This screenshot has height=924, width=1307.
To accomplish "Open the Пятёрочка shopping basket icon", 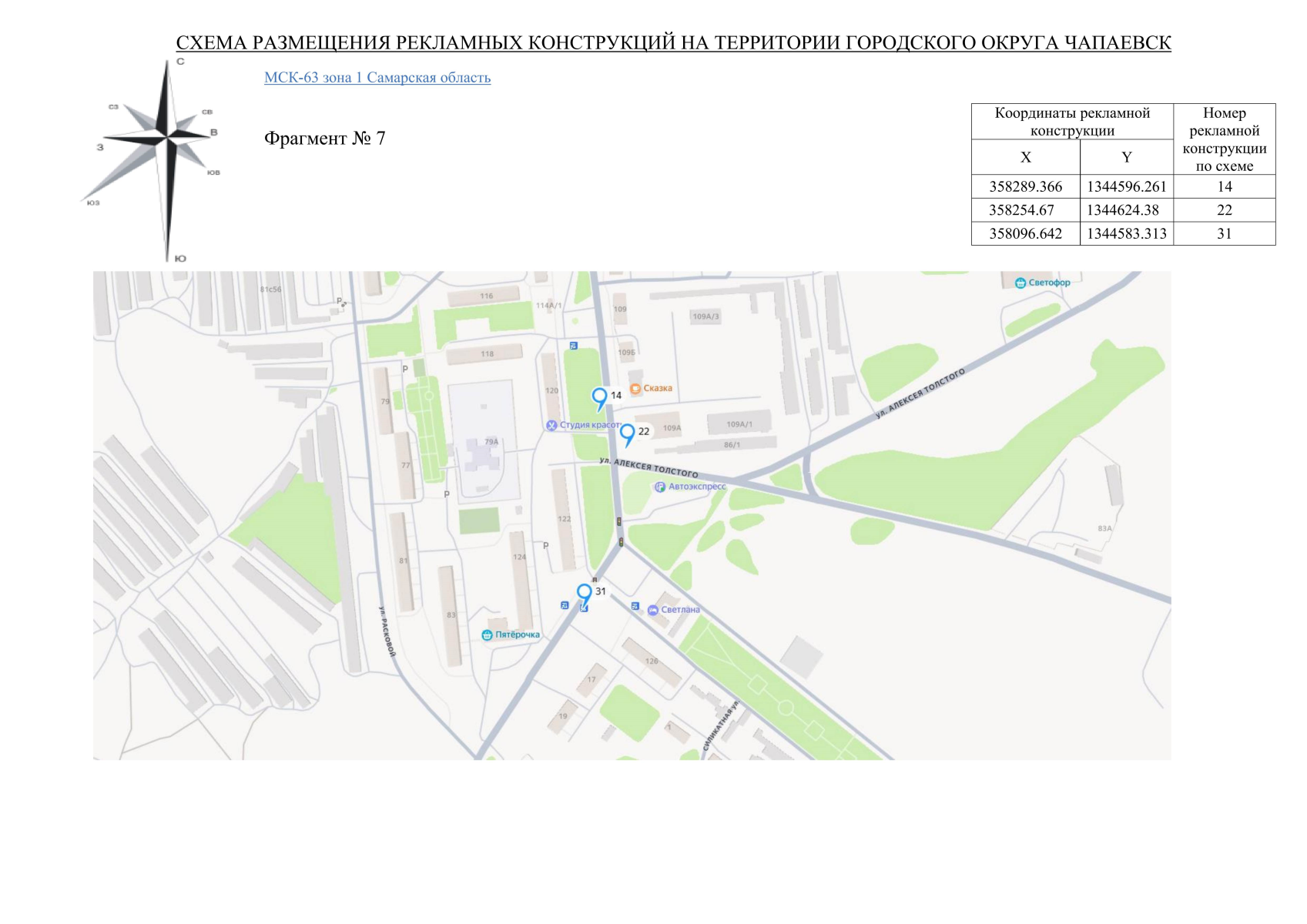I will [x=486, y=634].
